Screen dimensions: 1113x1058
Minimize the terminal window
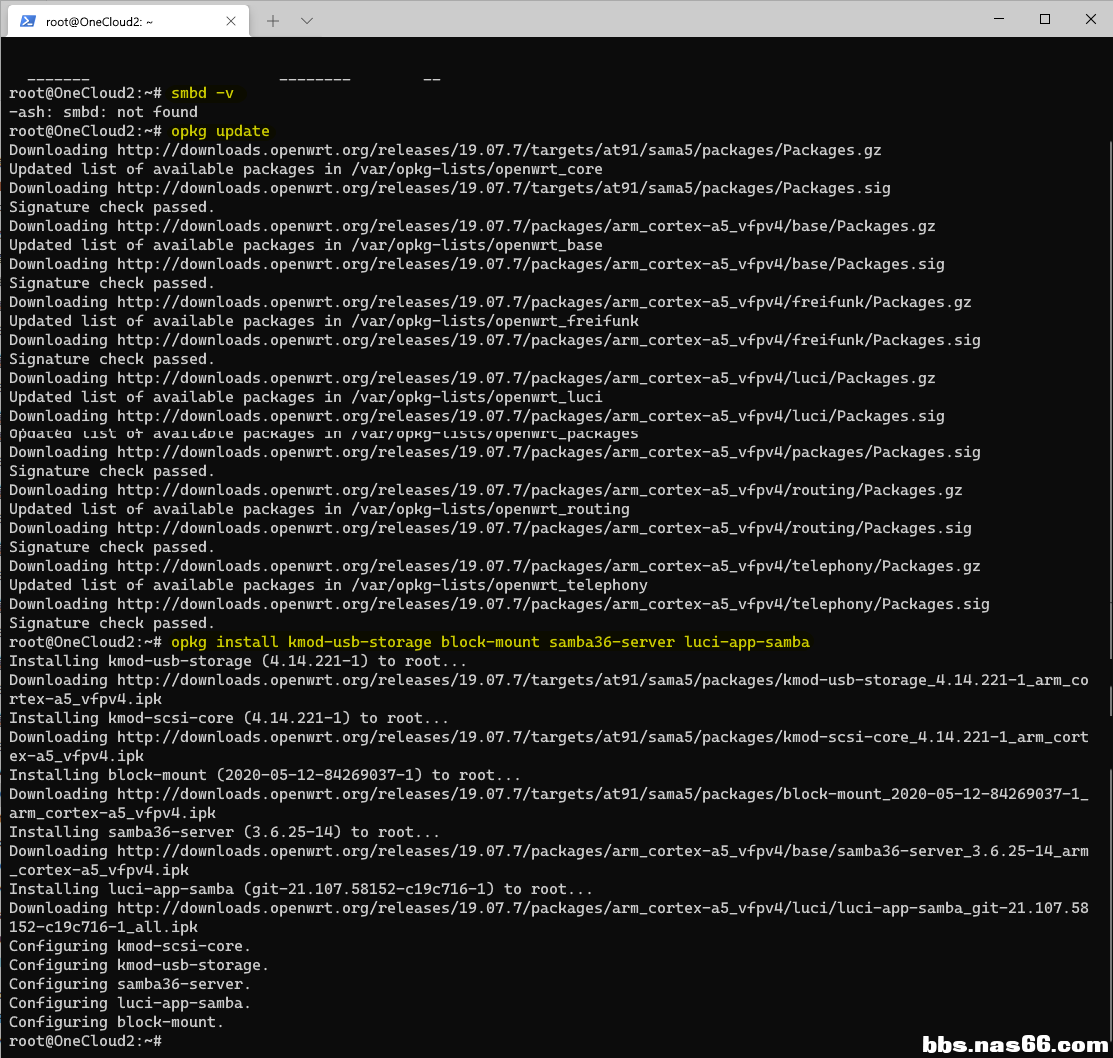pos(997,19)
